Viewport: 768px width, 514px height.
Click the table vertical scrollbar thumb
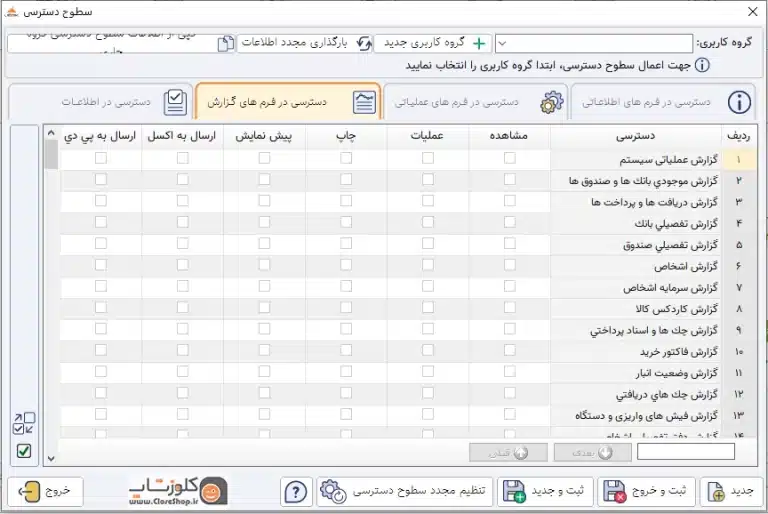pyautogui.click(x=51, y=154)
